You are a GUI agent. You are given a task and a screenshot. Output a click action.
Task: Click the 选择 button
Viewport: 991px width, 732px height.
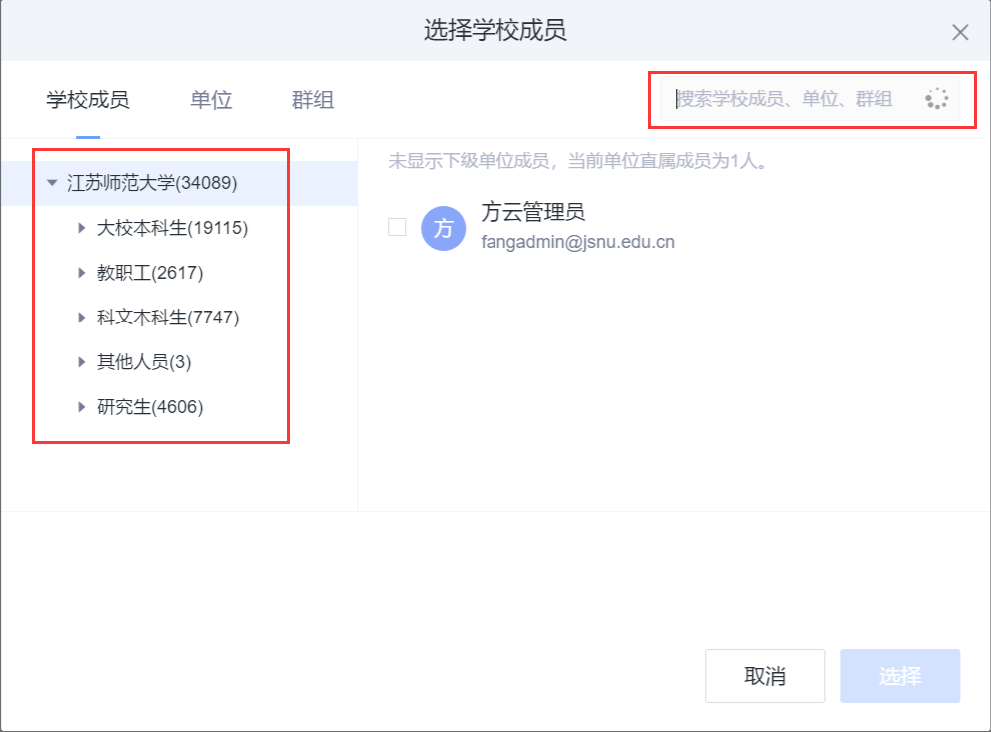[x=899, y=676]
